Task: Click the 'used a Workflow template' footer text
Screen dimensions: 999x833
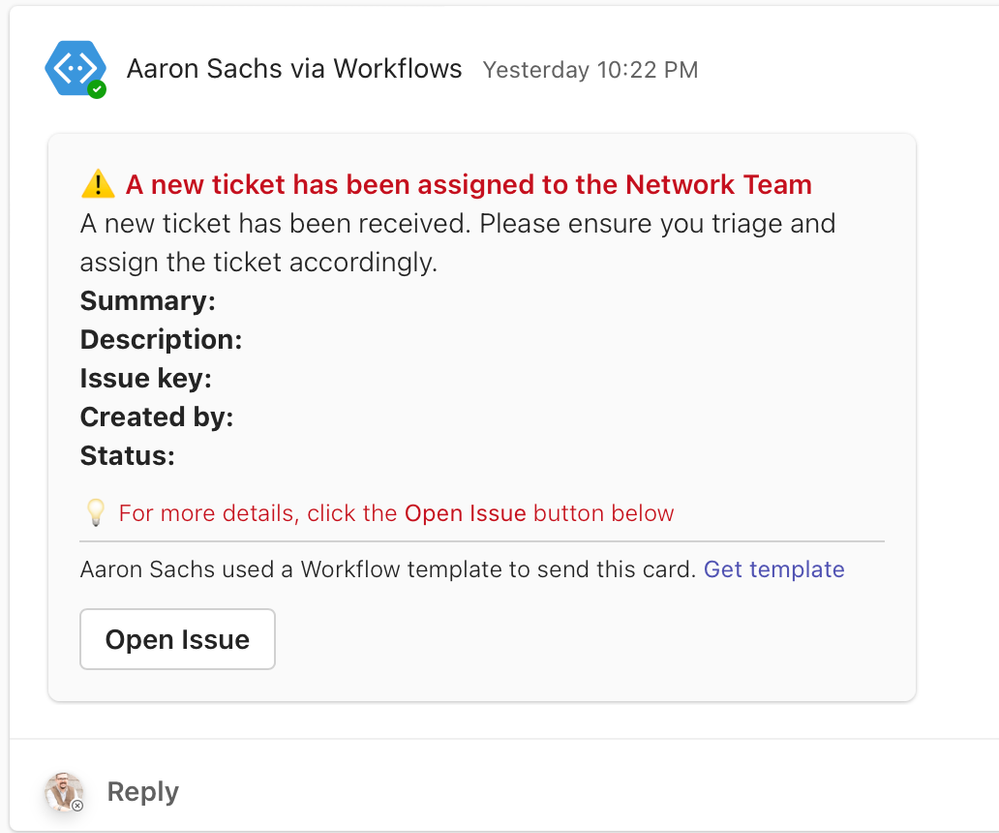Action: pyautogui.click(x=387, y=570)
